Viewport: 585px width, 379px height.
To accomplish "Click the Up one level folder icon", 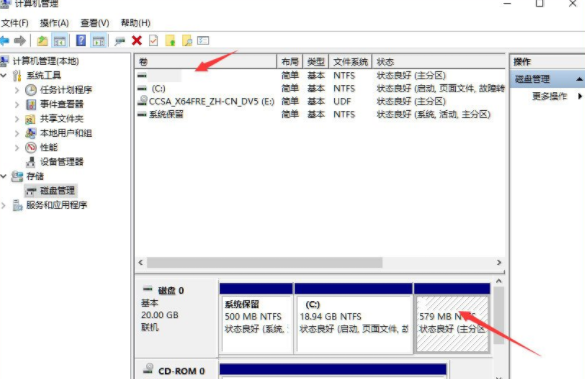I will pyautogui.click(x=42, y=40).
